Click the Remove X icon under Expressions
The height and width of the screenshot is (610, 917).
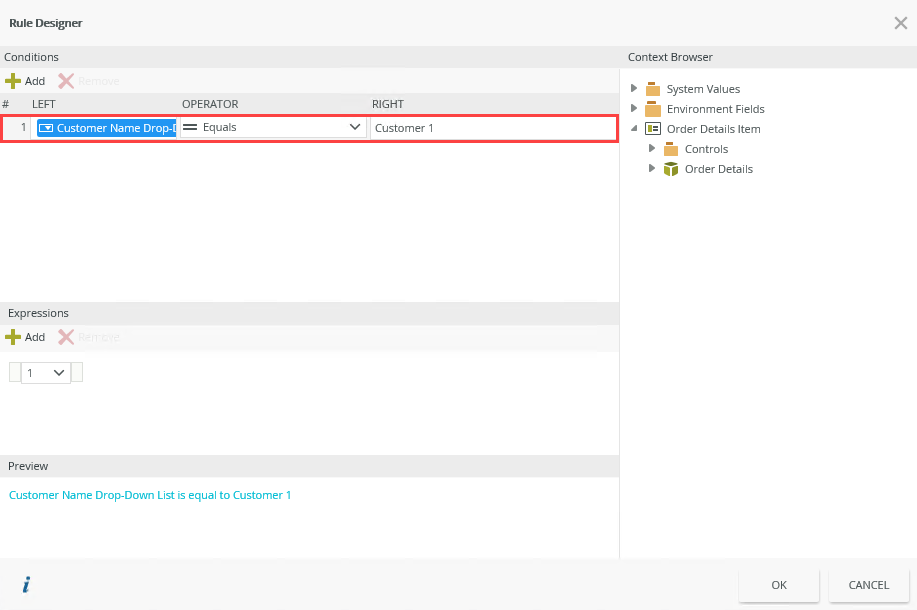66,337
